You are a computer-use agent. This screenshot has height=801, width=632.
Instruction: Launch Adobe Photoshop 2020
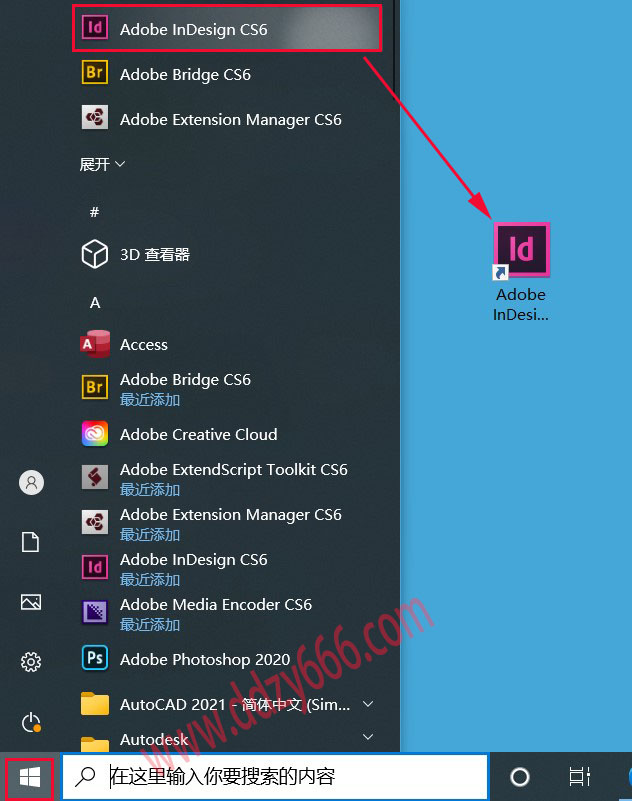point(227,659)
